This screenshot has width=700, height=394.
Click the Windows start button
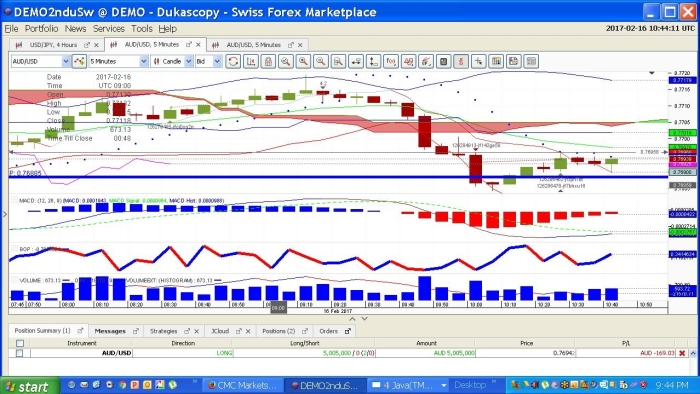(x=30, y=386)
